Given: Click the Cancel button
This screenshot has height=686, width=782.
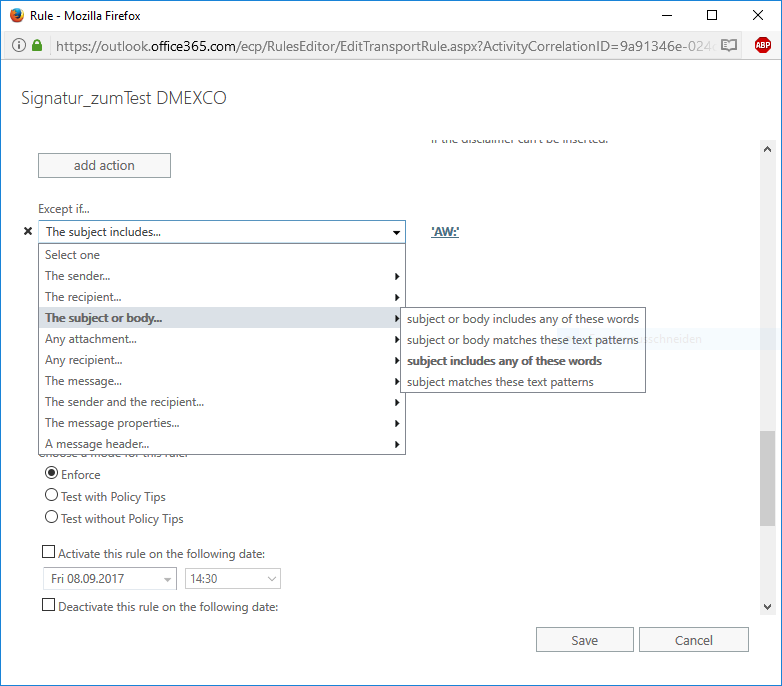Looking at the screenshot, I should click(694, 640).
